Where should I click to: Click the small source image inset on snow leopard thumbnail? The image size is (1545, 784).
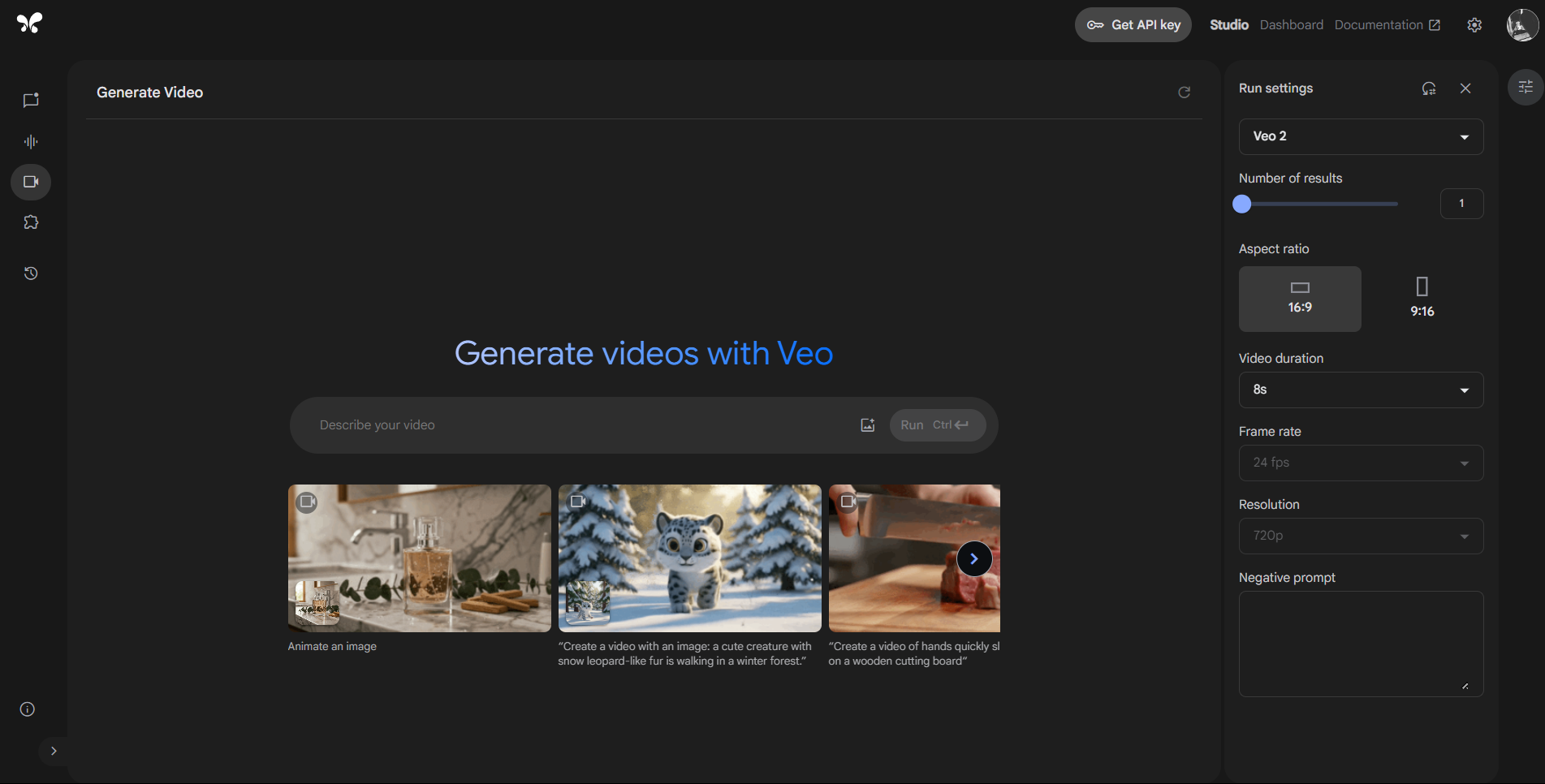pos(588,602)
